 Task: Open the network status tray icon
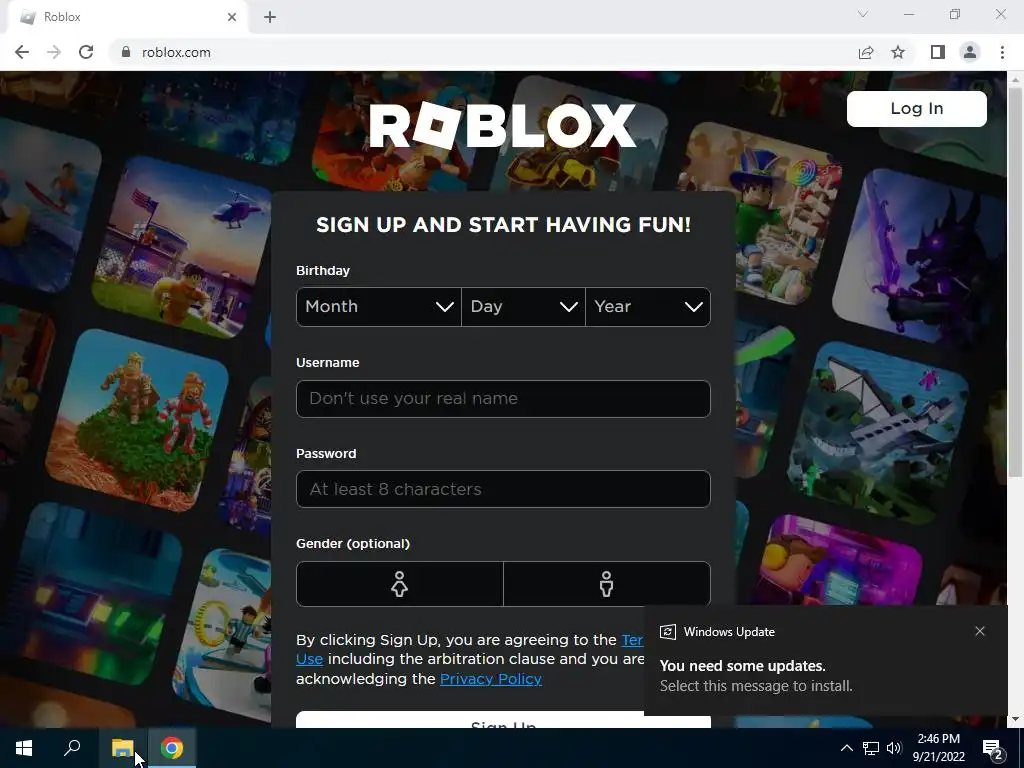tap(871, 748)
